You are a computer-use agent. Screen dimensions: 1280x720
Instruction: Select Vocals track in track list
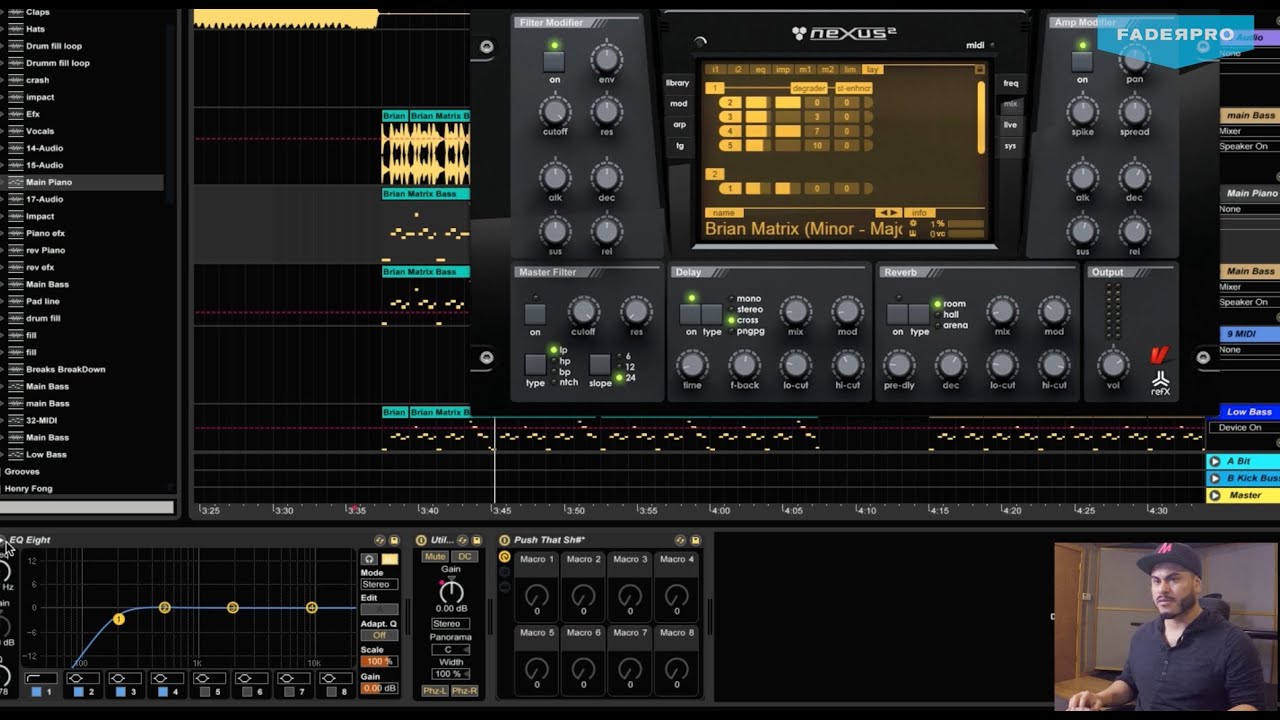tap(40, 131)
